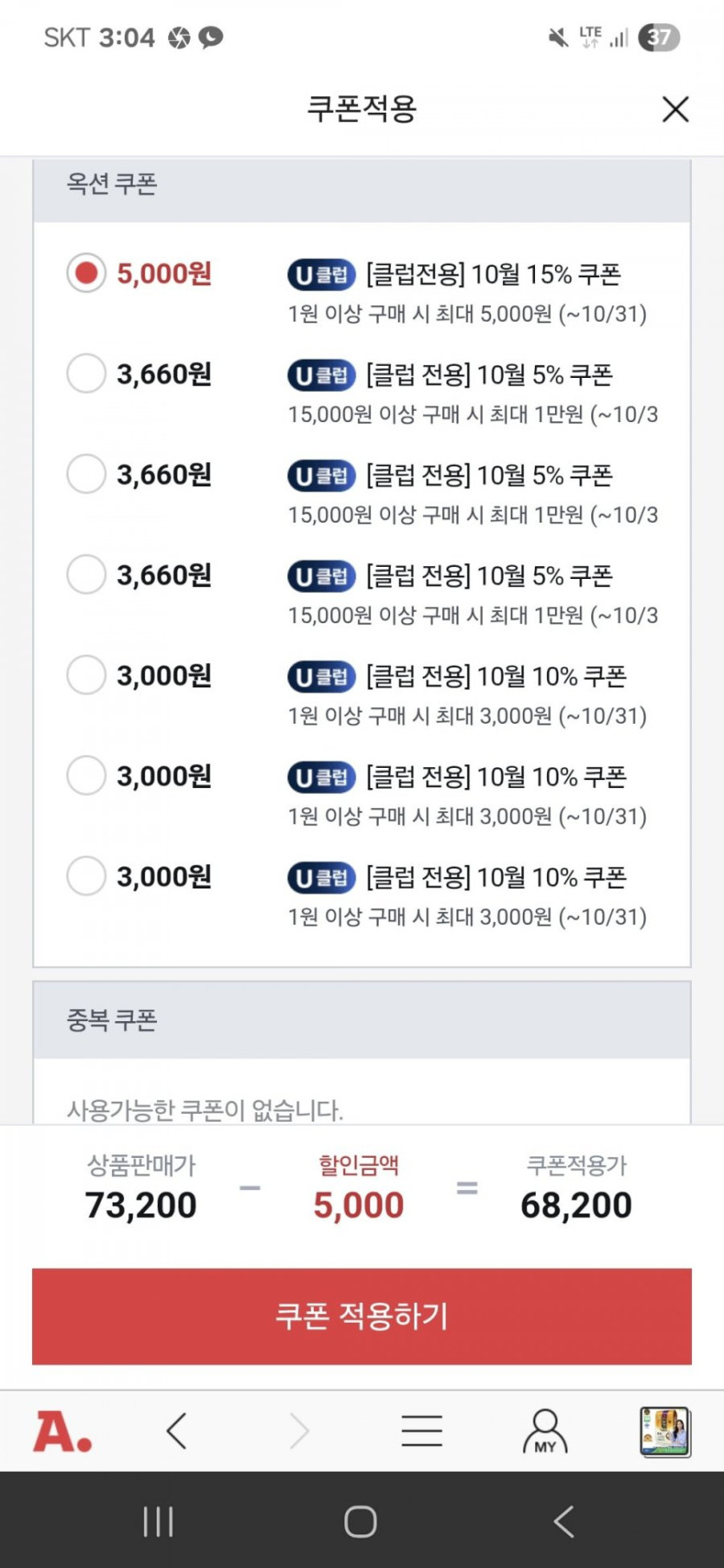Screen dimensions: 724x1568
Task: Select the second 3,660원 coupon radio
Action: [86, 474]
